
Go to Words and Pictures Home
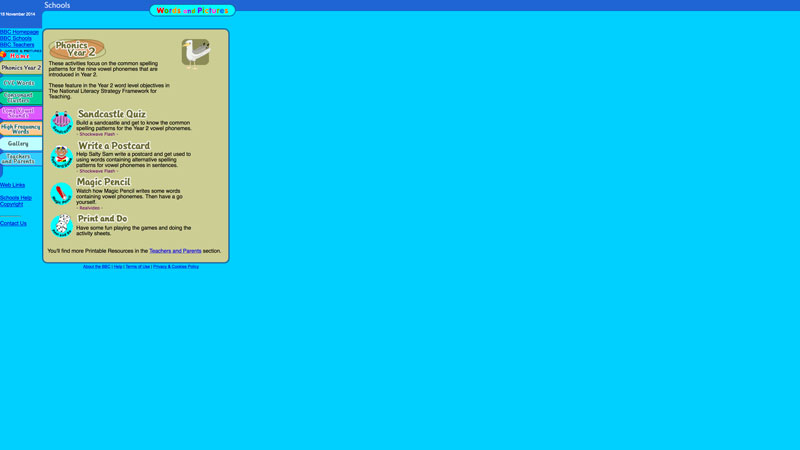tap(20, 55)
